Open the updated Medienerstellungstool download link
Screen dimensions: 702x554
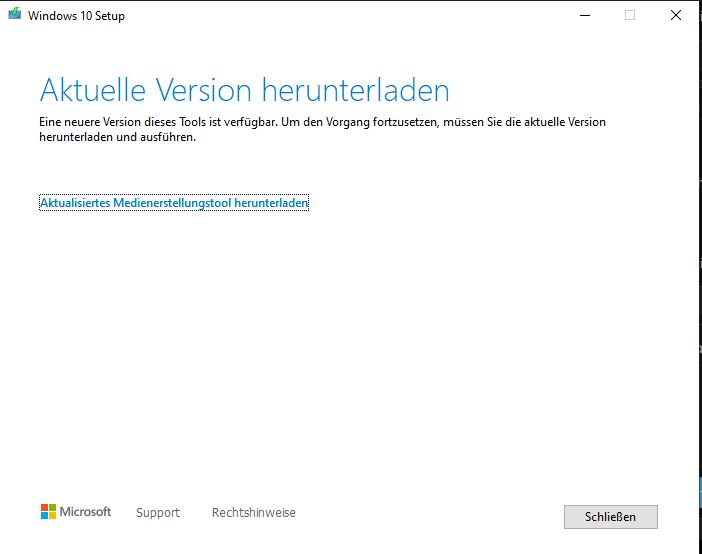174,203
